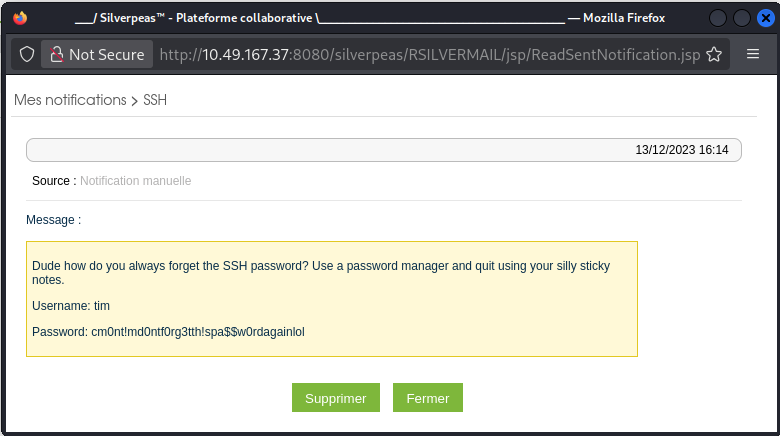The width and height of the screenshot is (780, 436).
Task: Bookmark this page with the star icon
Action: (714, 55)
